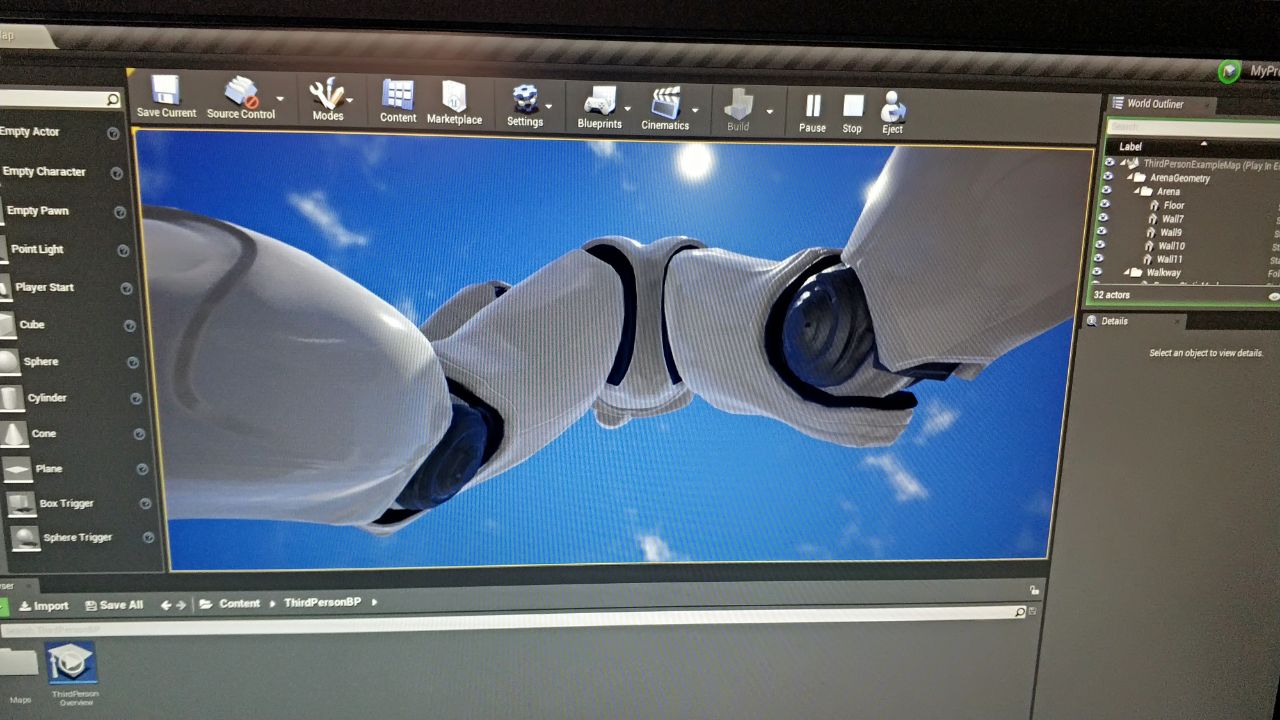
Task: Pick the Cube shape icon
Action: coord(7,324)
